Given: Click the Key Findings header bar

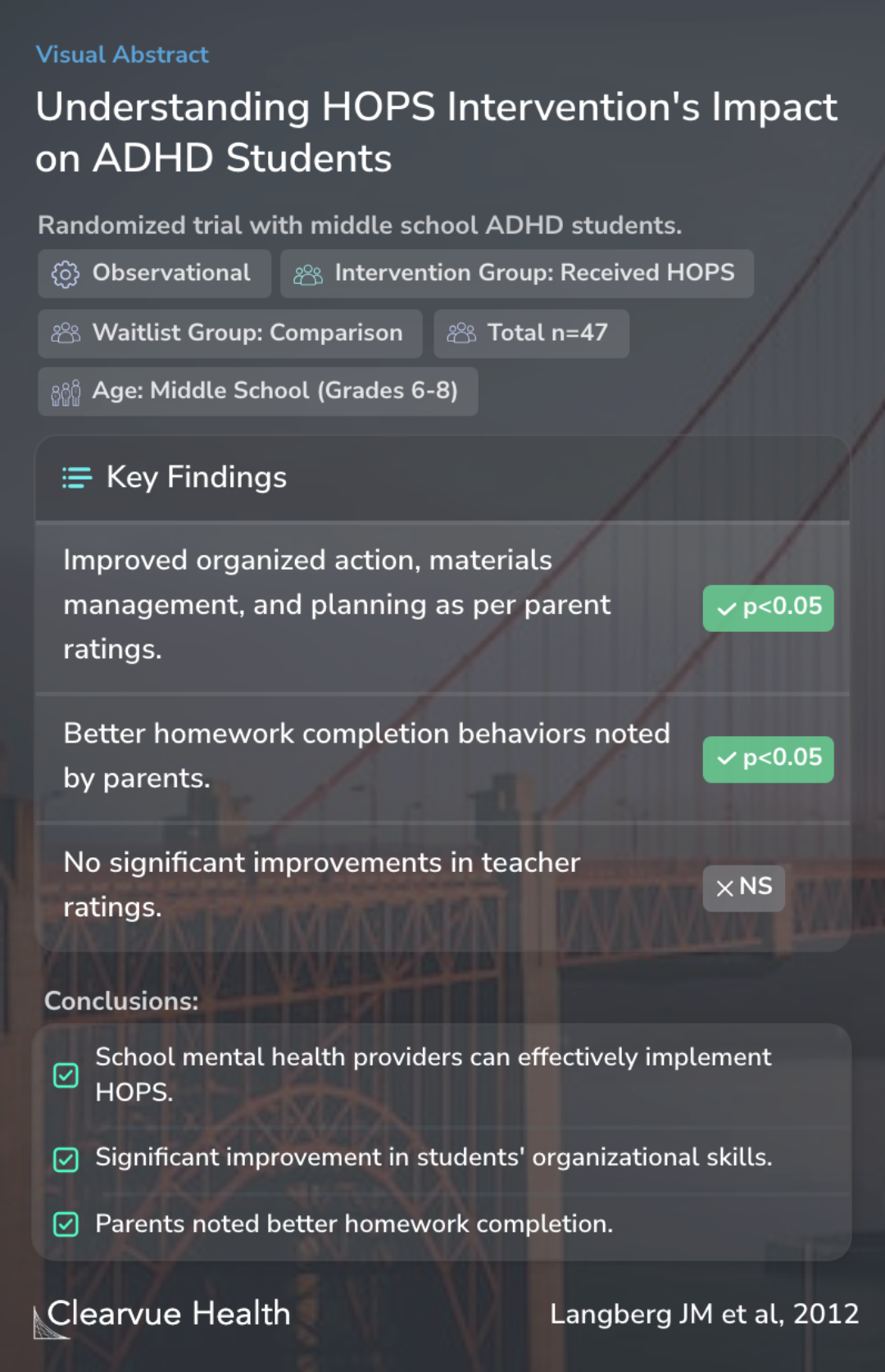Looking at the screenshot, I should (442, 479).
